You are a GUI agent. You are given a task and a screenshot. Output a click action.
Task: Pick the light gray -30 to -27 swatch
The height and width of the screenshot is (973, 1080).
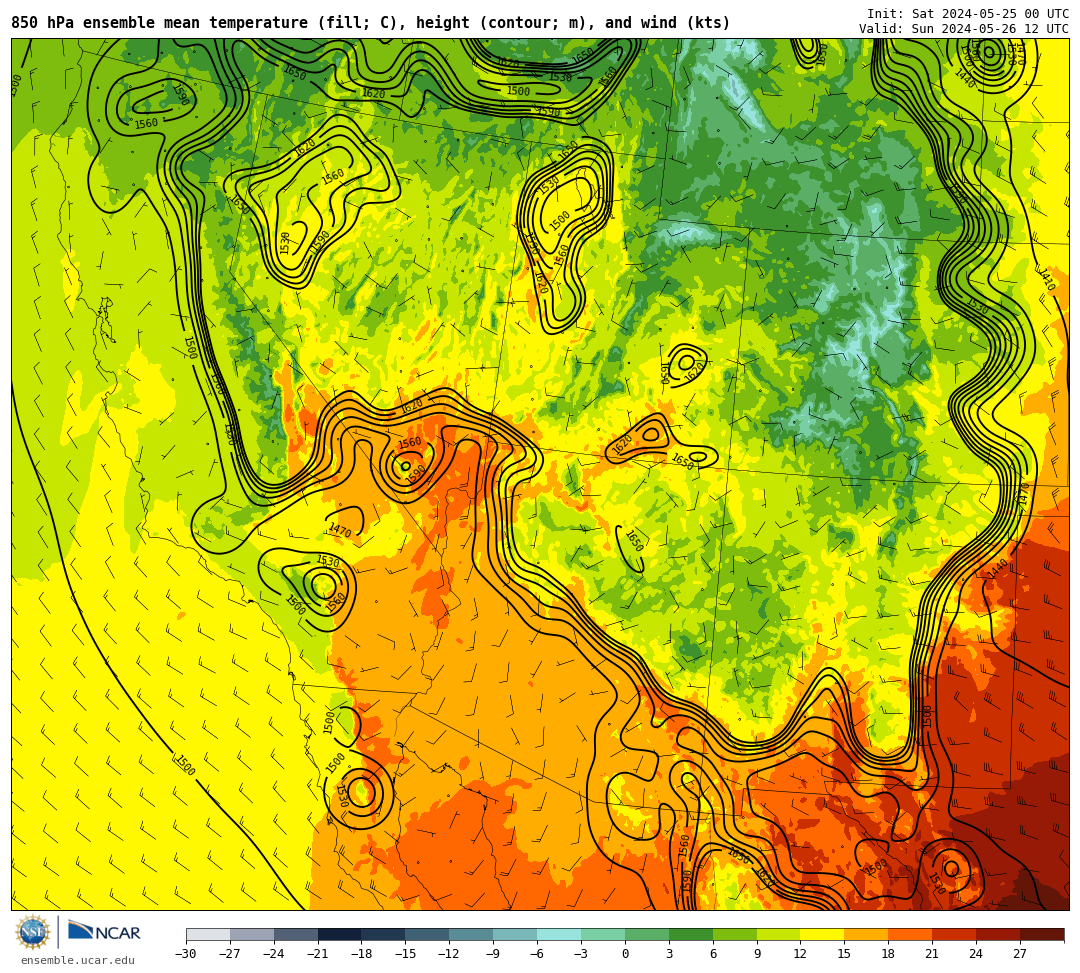click(208, 934)
